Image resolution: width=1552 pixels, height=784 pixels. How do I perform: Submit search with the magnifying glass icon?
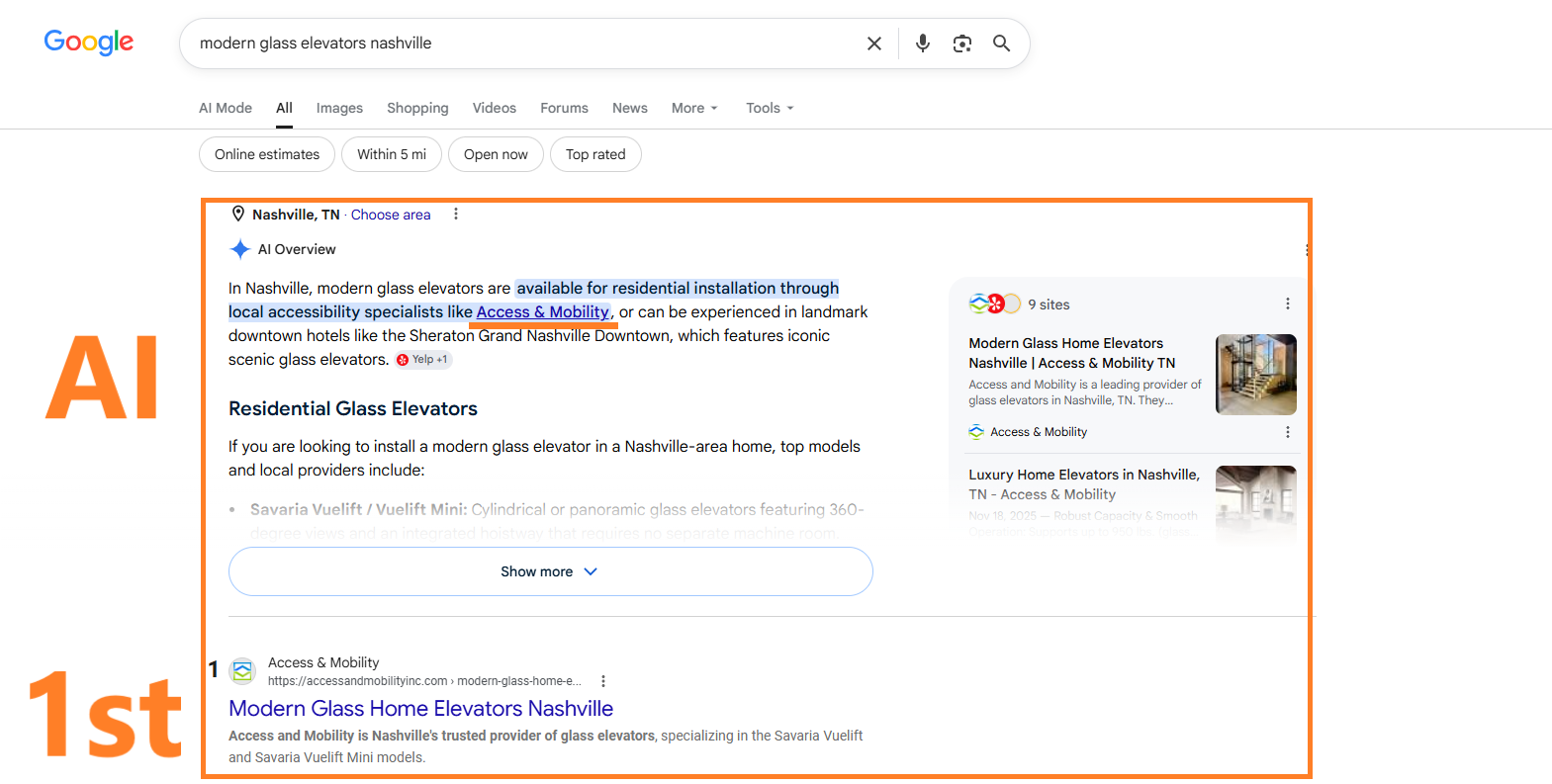click(1002, 44)
